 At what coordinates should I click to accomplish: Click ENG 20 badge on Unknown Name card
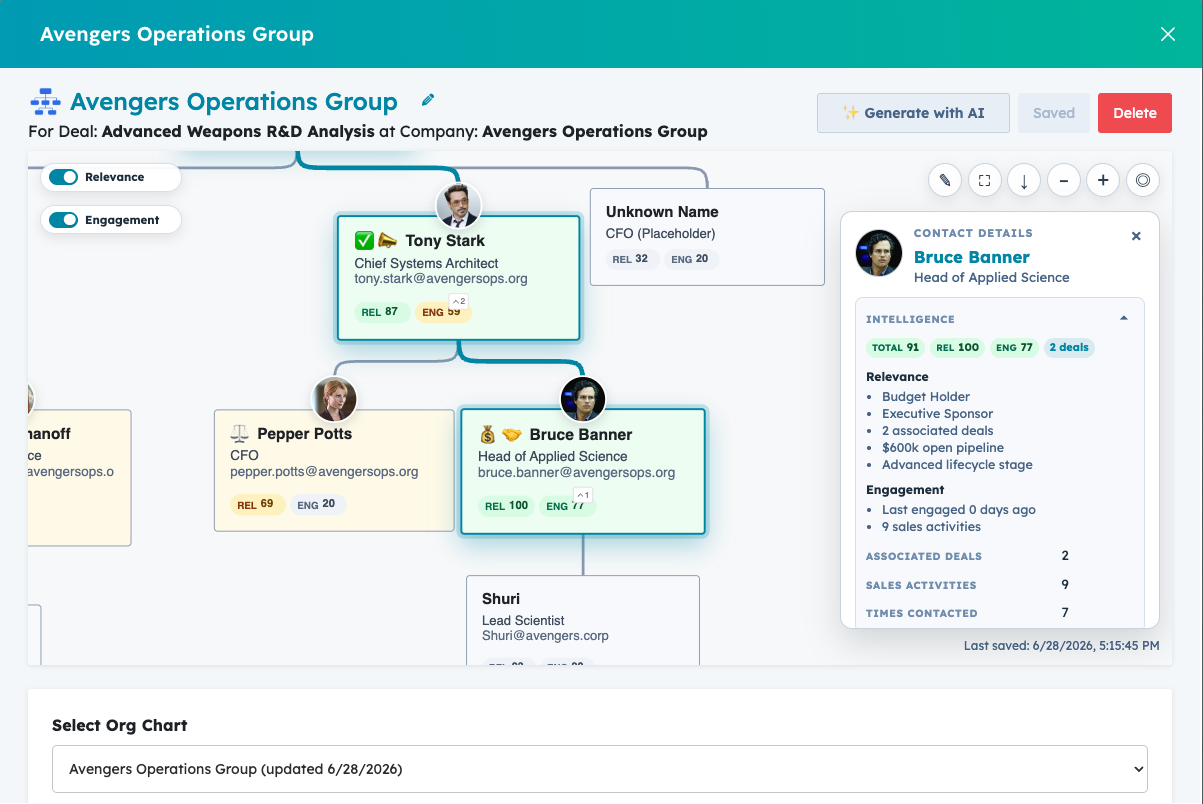click(x=690, y=259)
